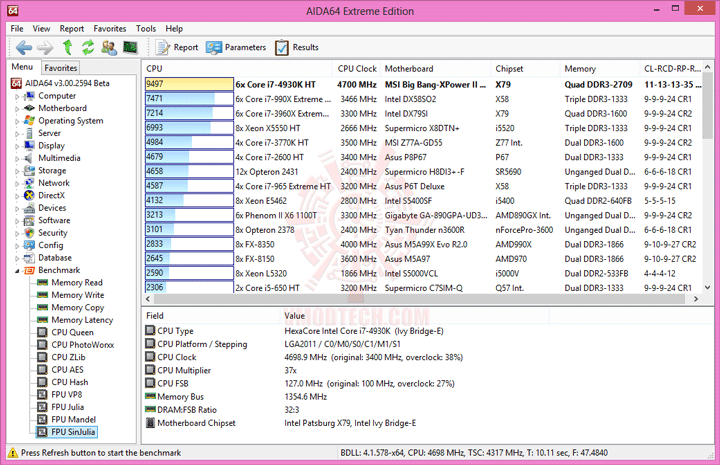Viewport: 720px width, 465px height.
Task: Select the Memory Copy benchmark icon
Action: (43, 307)
